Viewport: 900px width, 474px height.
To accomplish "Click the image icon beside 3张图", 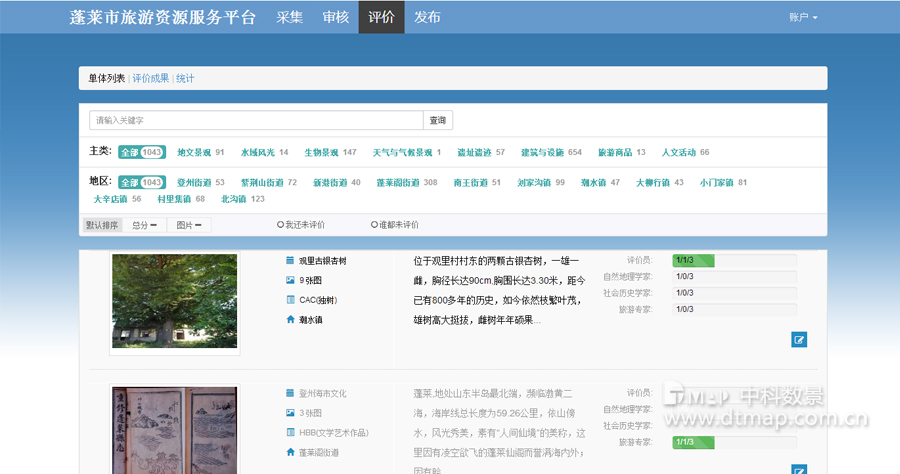I will [290, 413].
